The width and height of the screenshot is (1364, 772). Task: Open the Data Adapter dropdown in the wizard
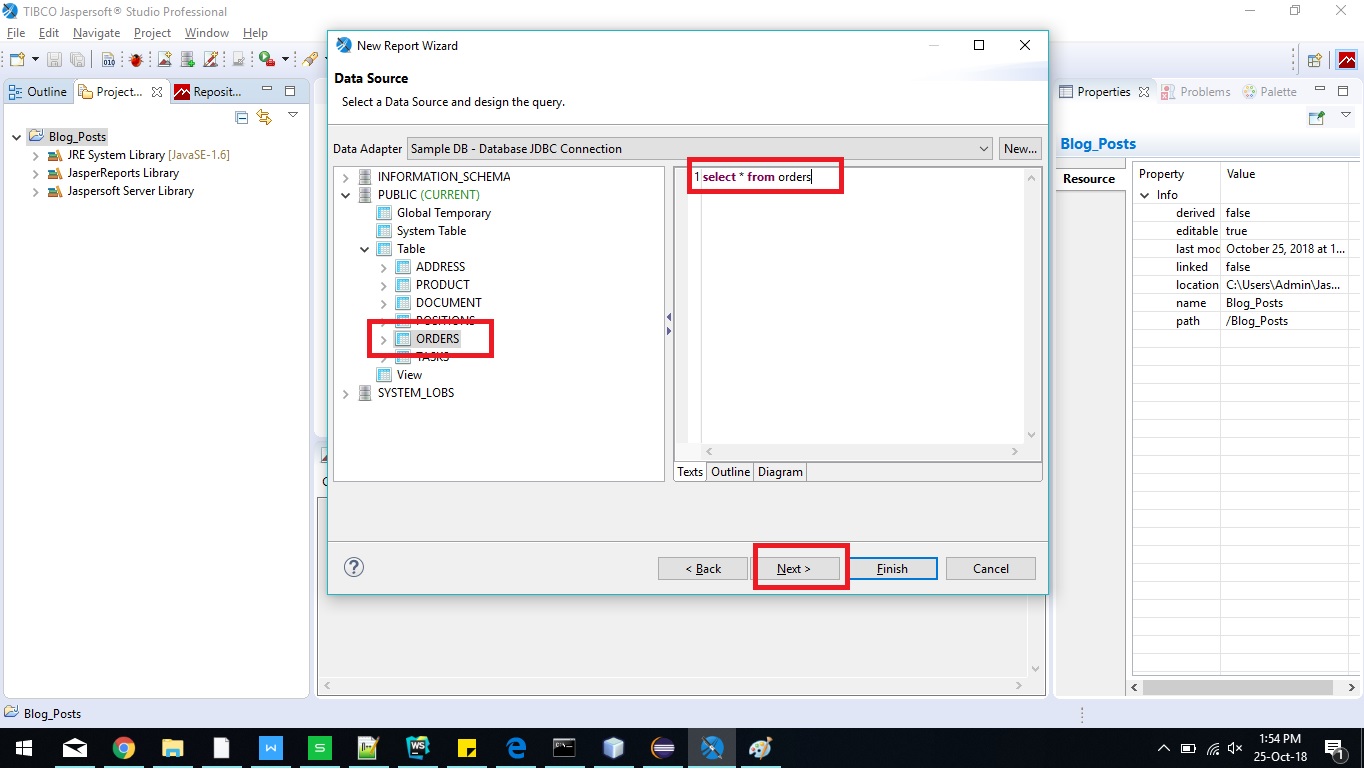[983, 148]
